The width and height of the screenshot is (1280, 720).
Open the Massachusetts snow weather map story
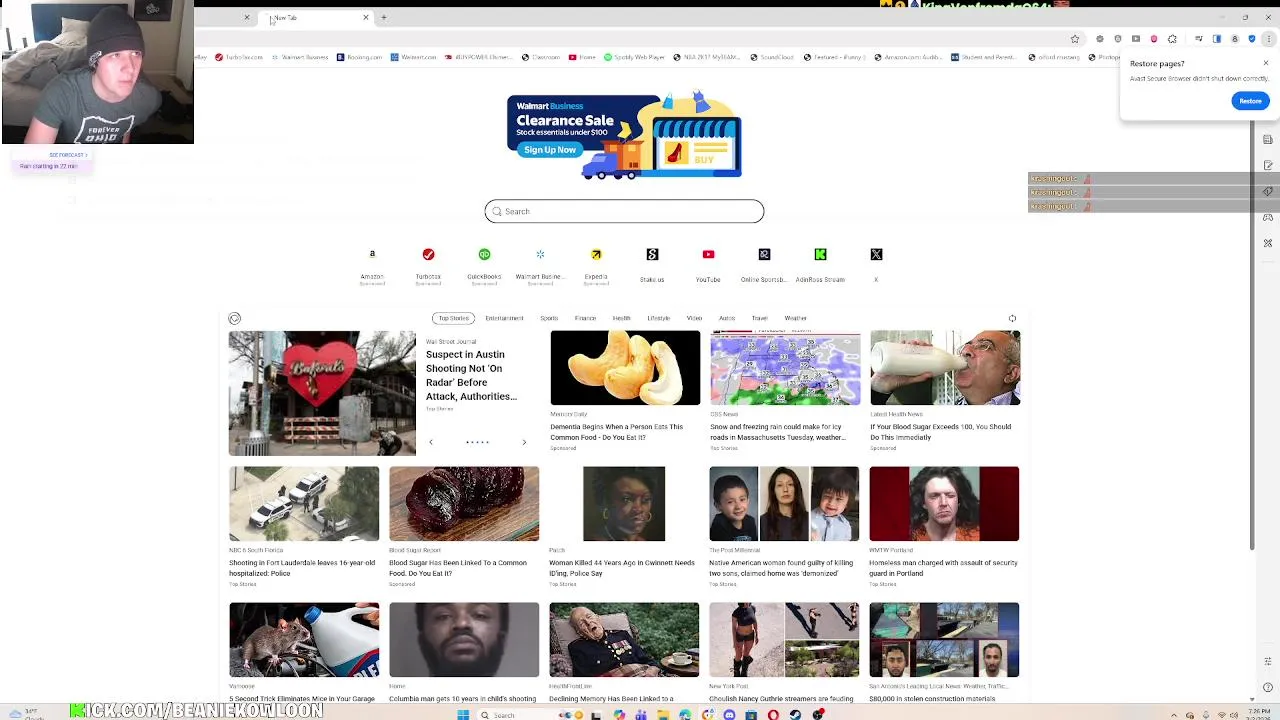tap(785, 368)
